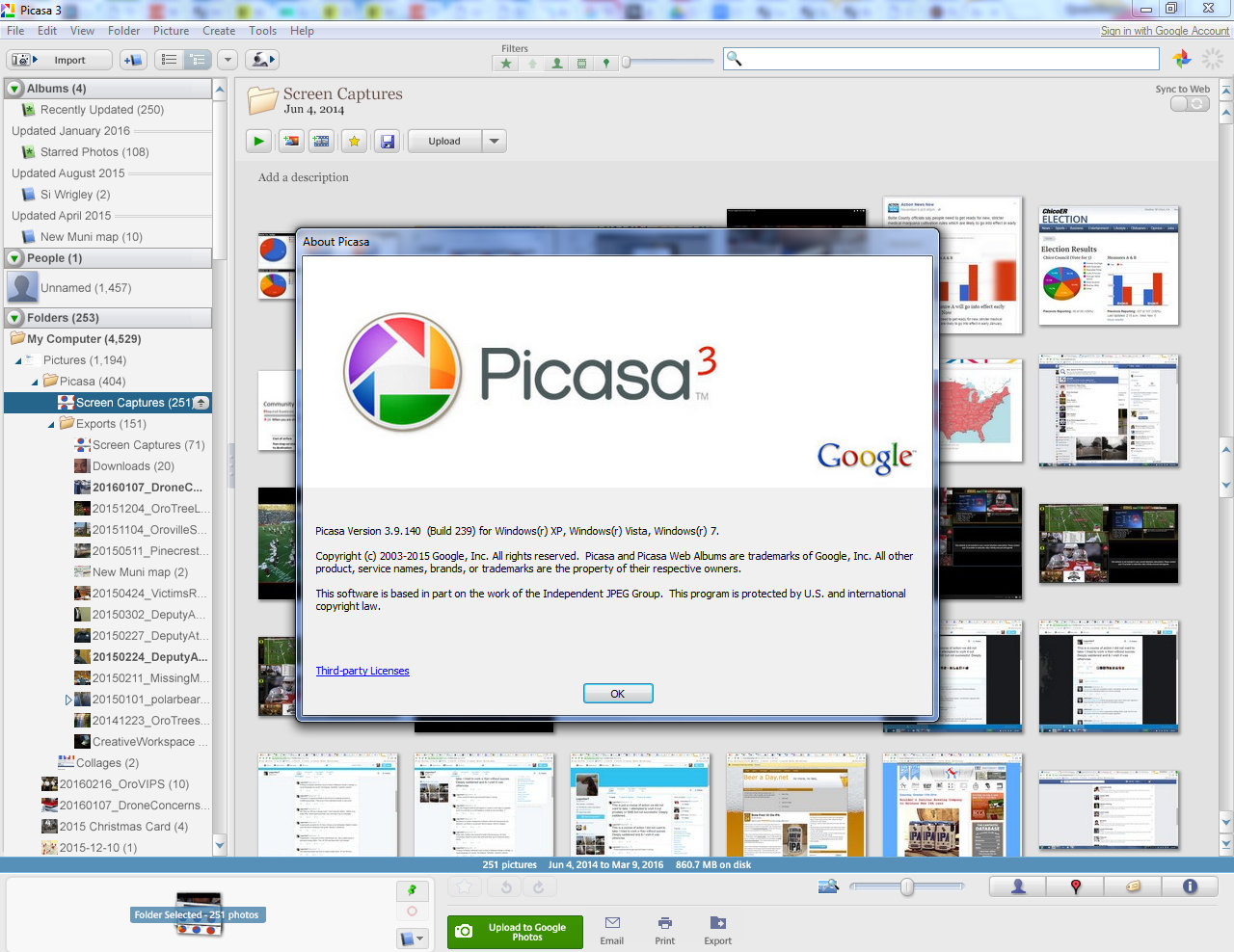
Task: Create a photo collage icon
Action: [x=290, y=141]
